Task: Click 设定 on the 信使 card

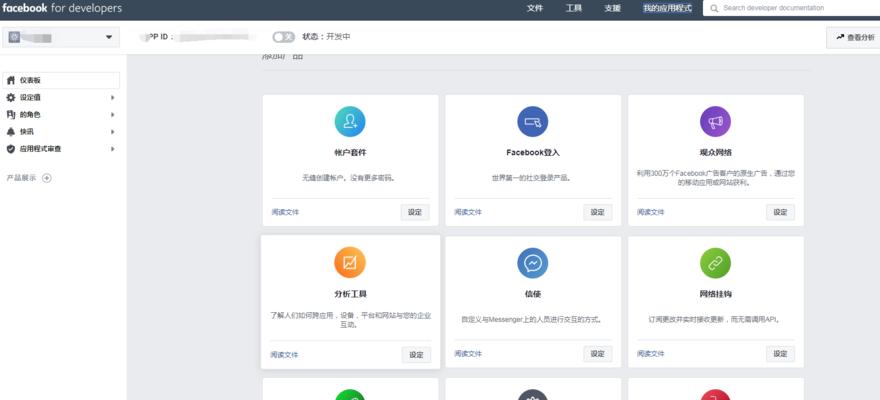Action: (598, 353)
